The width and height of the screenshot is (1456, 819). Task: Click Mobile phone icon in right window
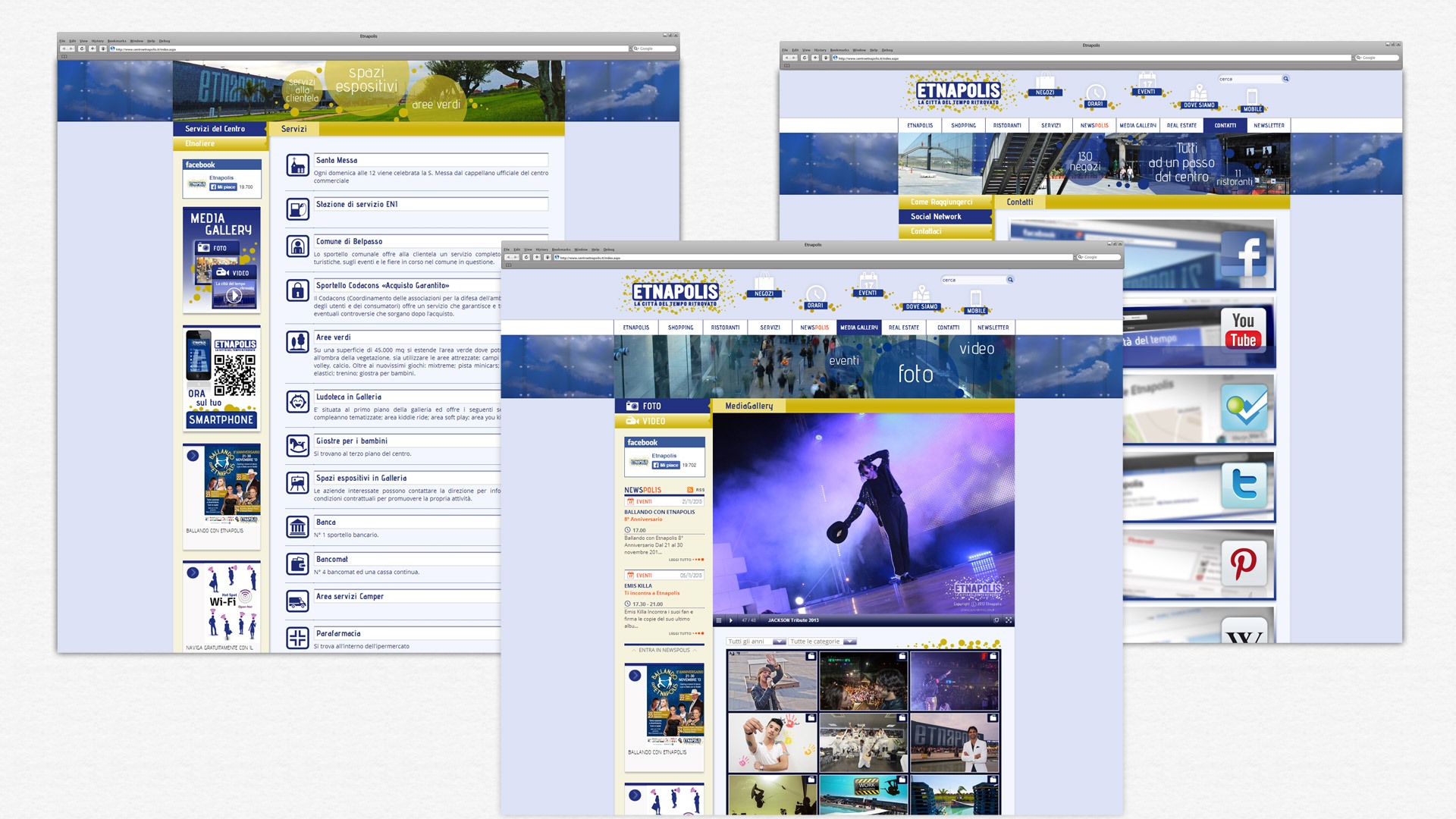(x=1252, y=100)
